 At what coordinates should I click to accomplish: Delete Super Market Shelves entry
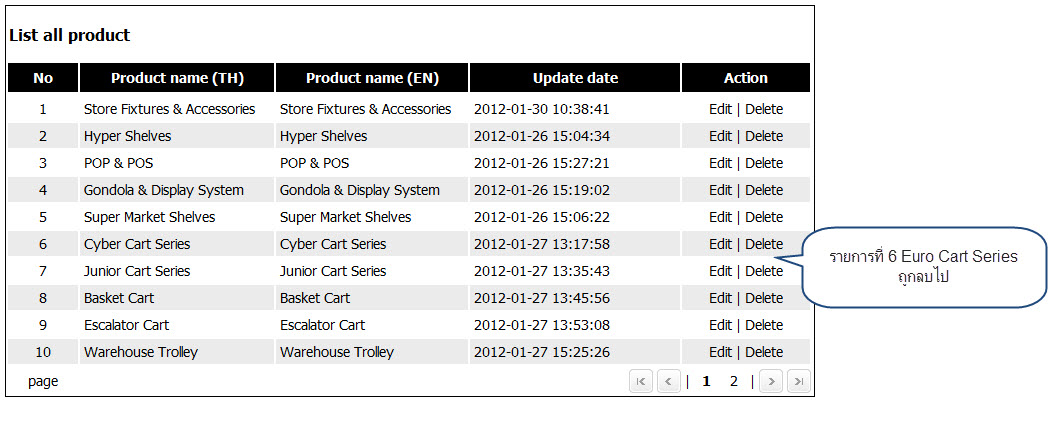pyautogui.click(x=764, y=217)
